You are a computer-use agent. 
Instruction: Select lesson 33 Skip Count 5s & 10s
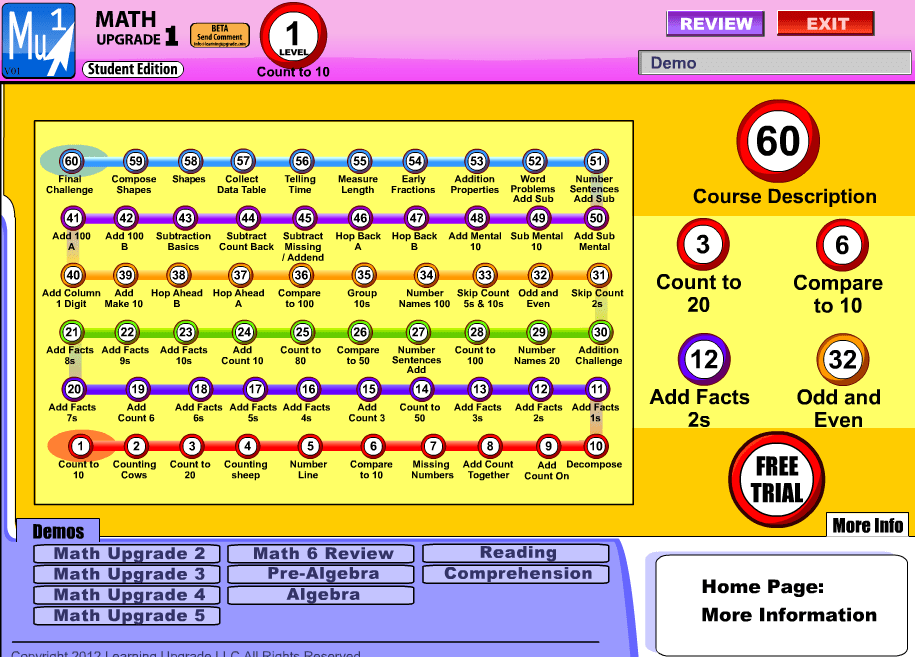tap(485, 275)
